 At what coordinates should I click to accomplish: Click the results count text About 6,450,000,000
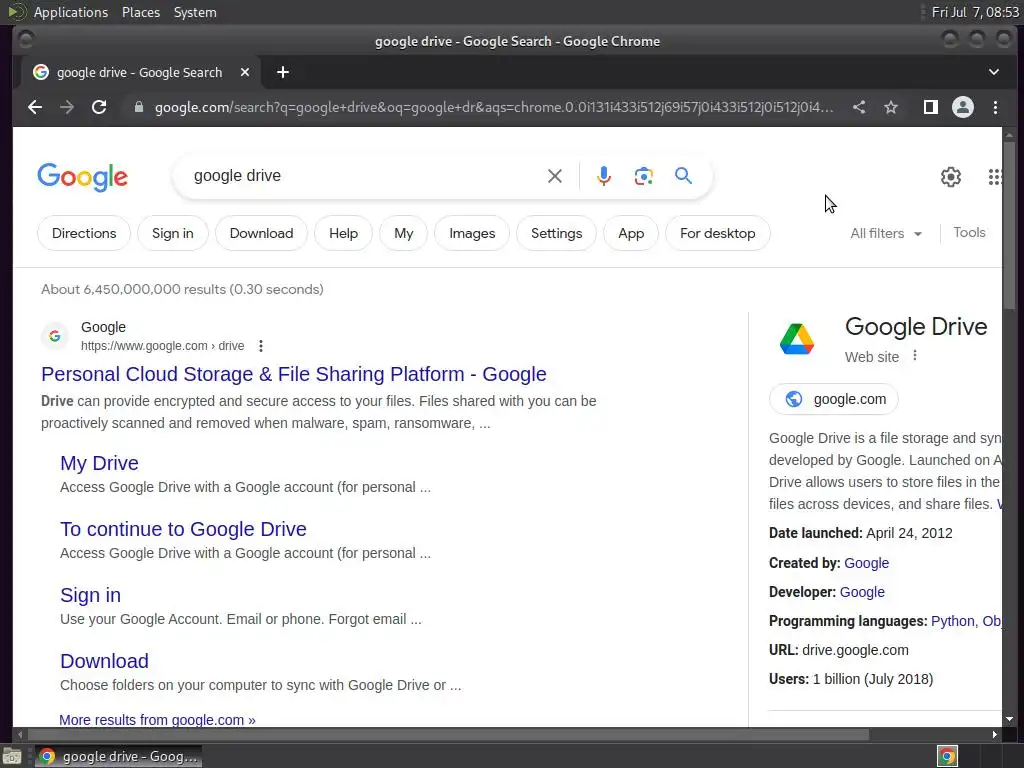tap(182, 289)
